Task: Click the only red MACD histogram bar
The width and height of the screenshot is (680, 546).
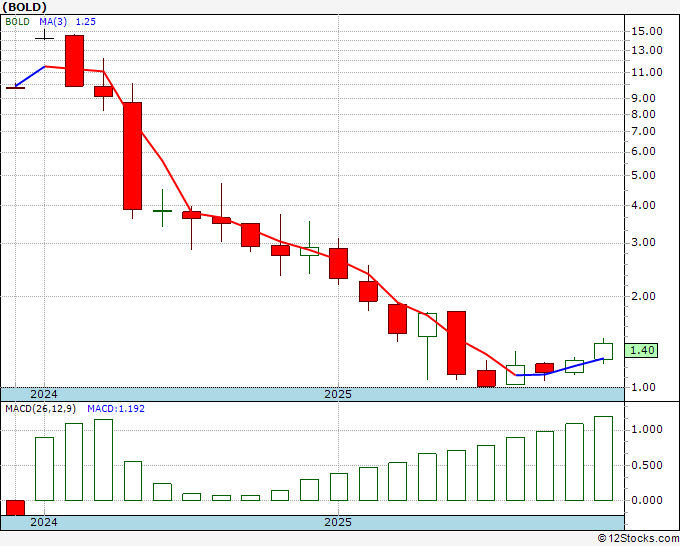Action: [x=15, y=508]
